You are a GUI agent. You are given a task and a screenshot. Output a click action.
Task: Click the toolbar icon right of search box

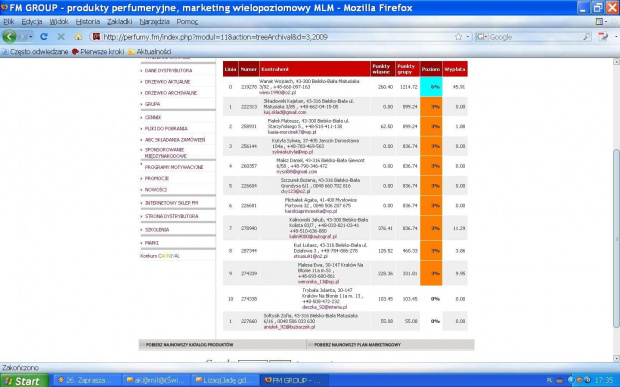point(603,37)
